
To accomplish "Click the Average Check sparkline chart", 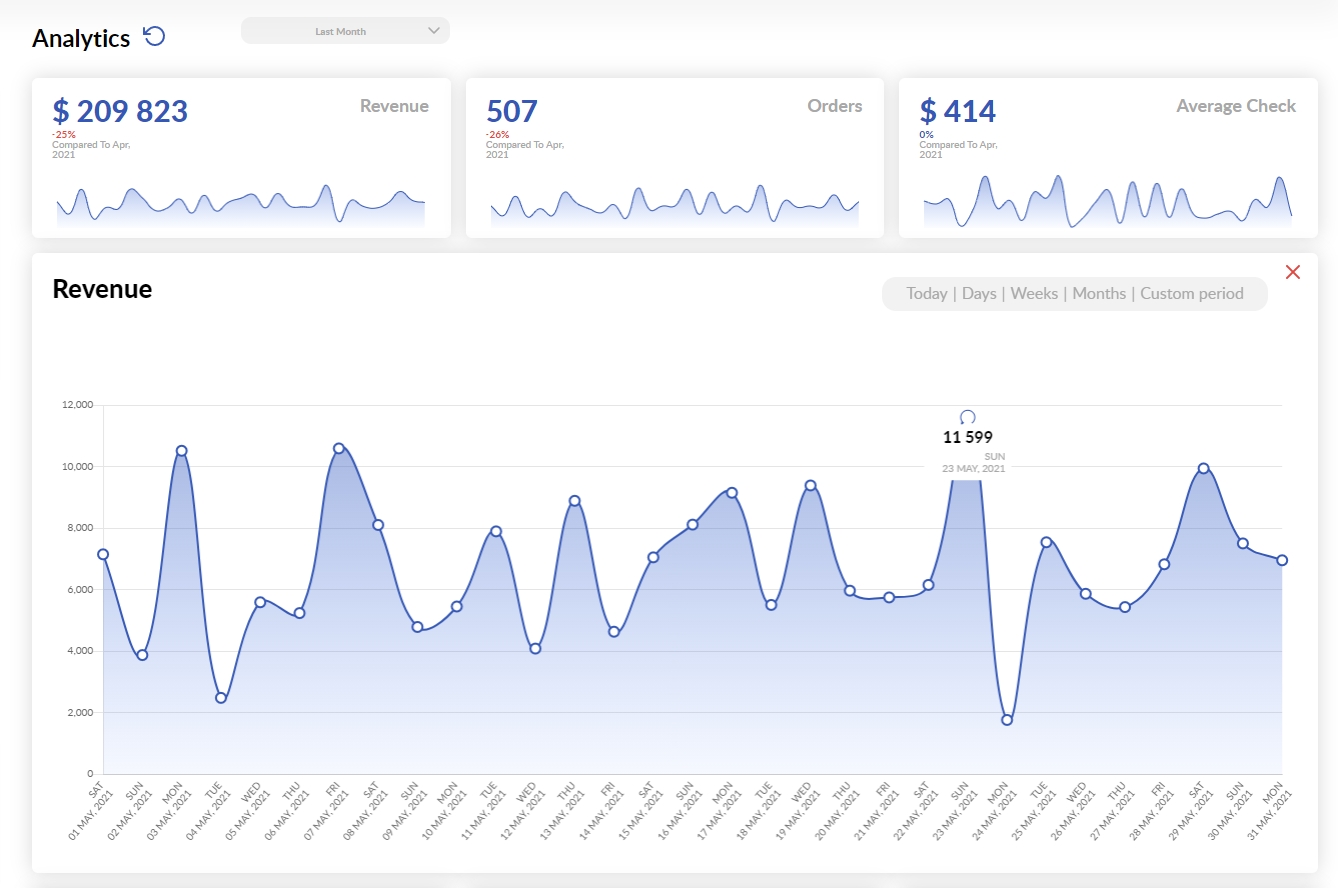I will click(1108, 201).
